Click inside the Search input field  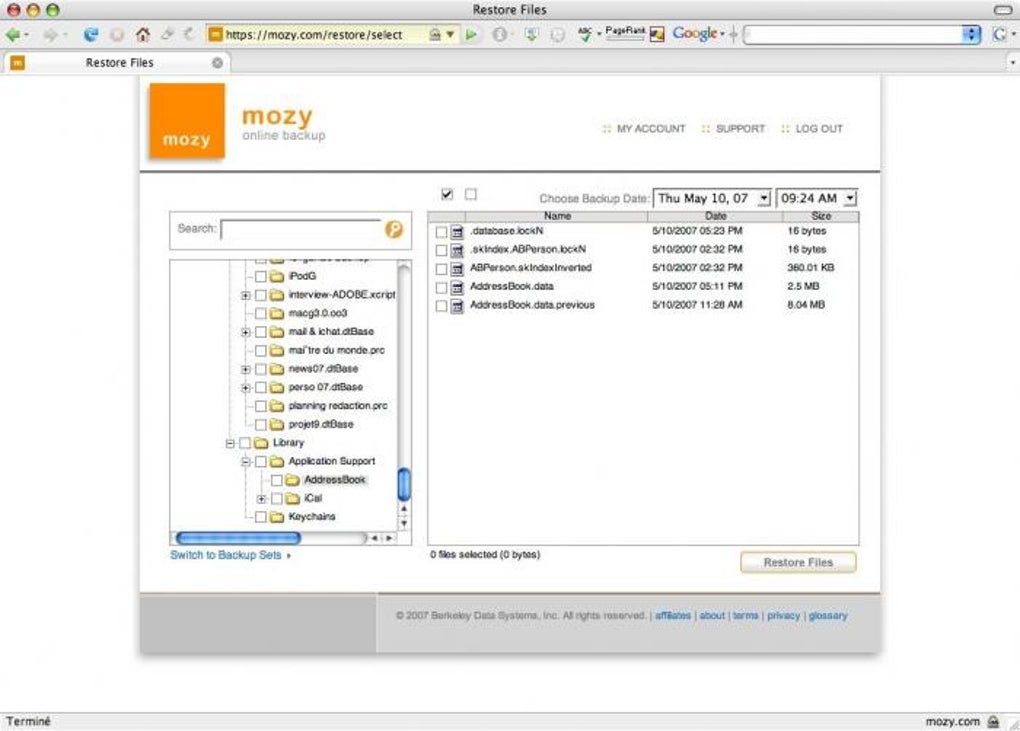pos(301,229)
